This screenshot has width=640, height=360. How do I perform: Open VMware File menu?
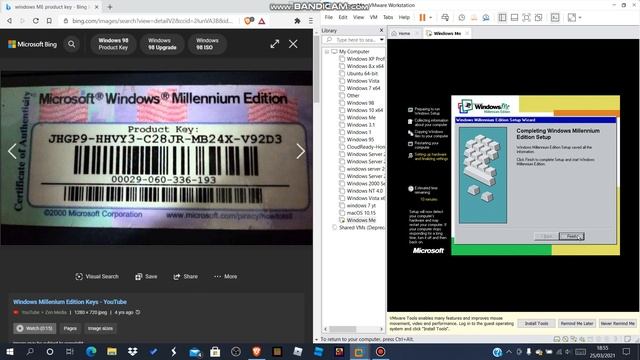329,18
